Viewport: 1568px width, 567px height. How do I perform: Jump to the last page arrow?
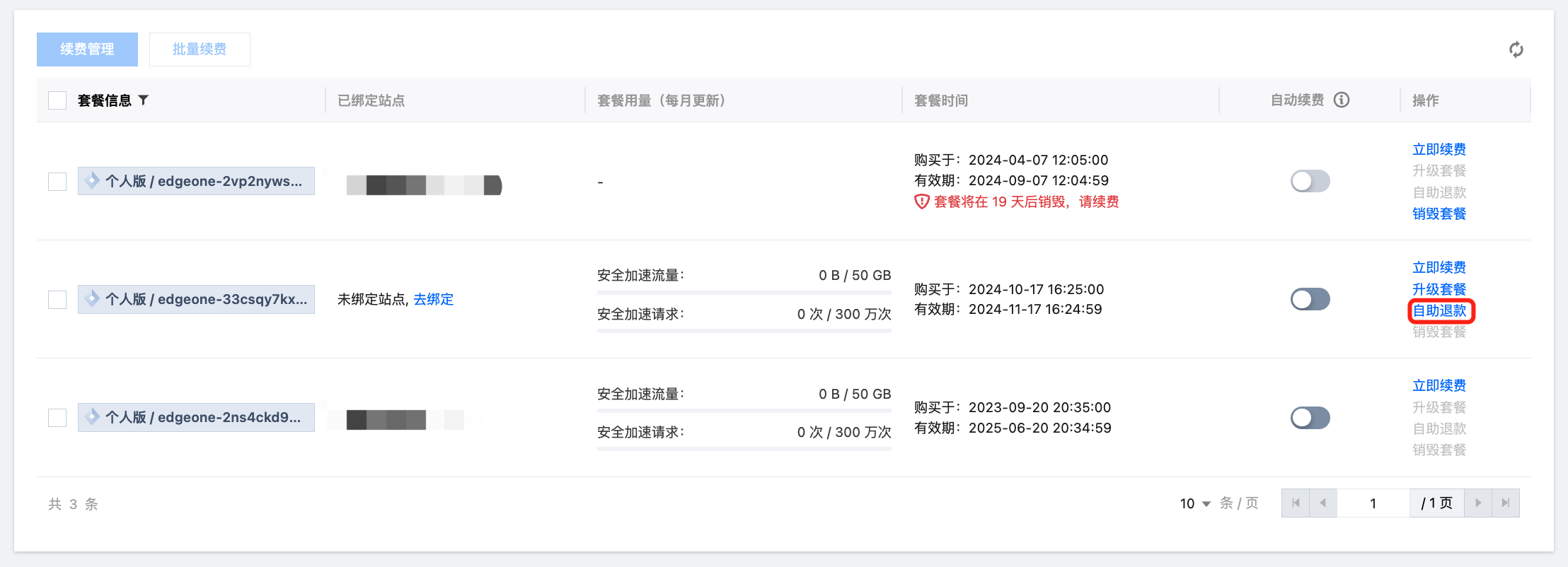[1506, 503]
